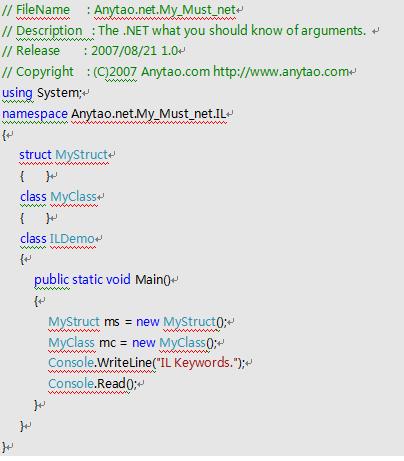This screenshot has height=461, width=404.
Task: Click "Console" in the Read statement
Action: (71, 384)
